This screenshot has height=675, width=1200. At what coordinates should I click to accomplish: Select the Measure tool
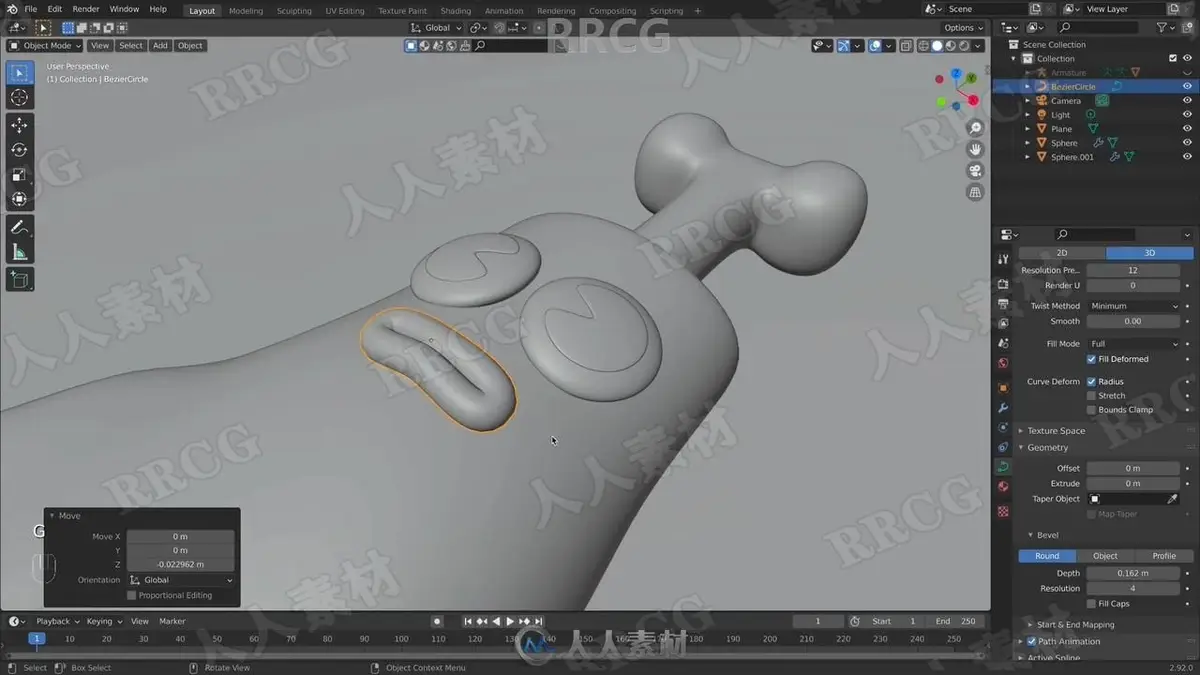(19, 251)
